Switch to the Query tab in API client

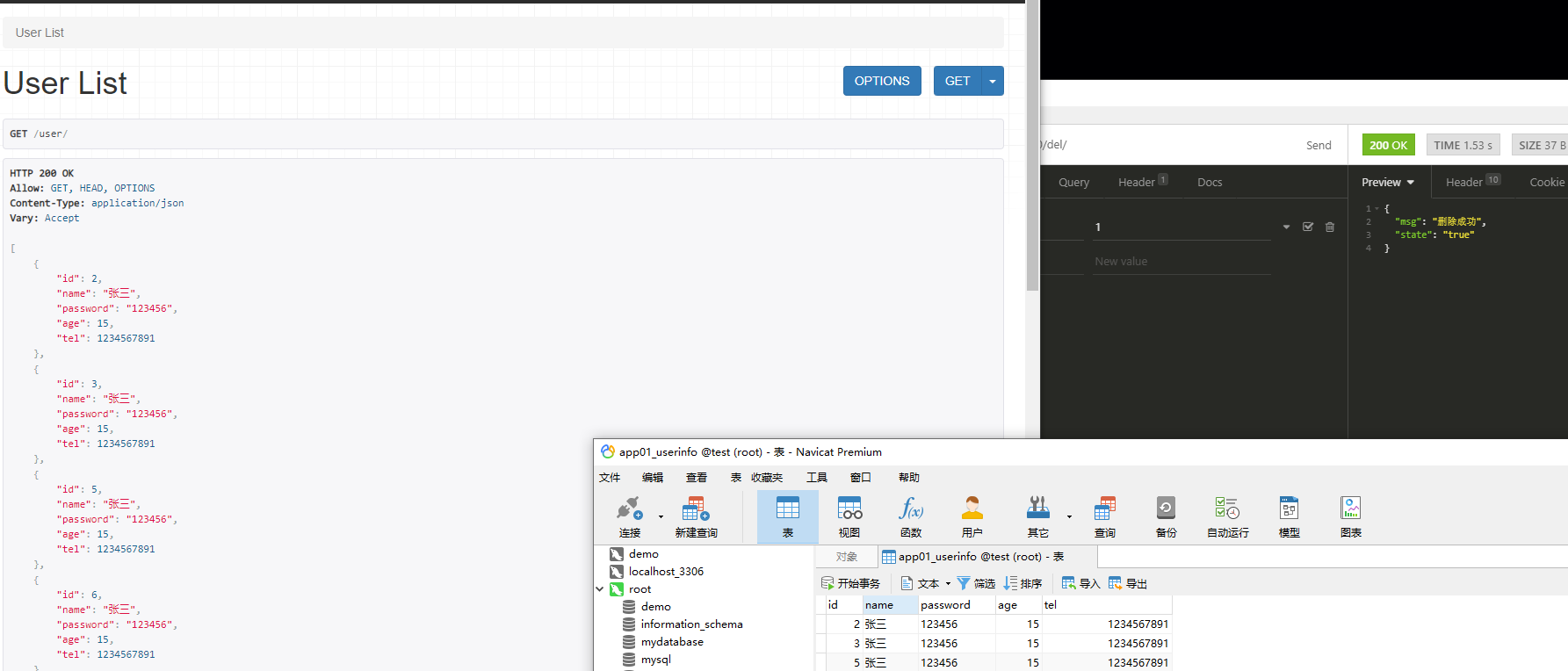pyautogui.click(x=1073, y=182)
